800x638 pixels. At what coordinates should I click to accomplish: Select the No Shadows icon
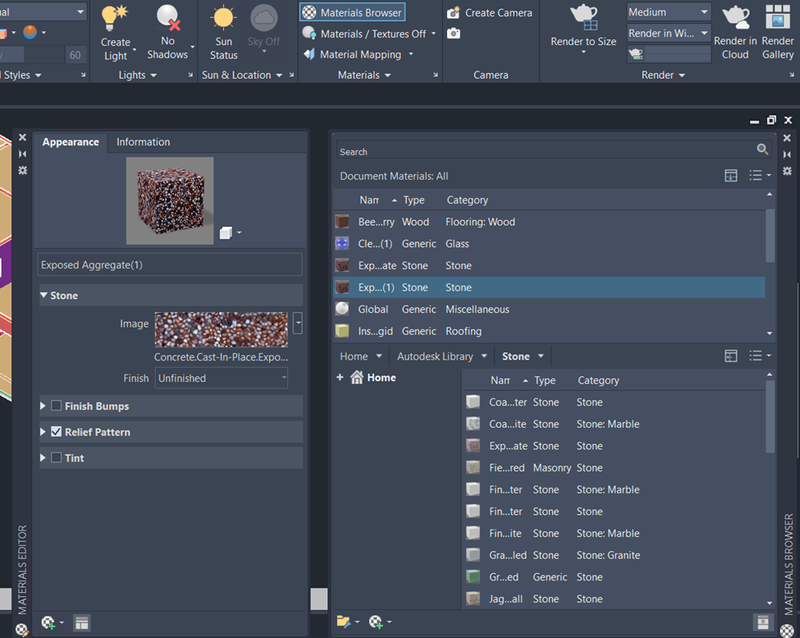pos(168,18)
